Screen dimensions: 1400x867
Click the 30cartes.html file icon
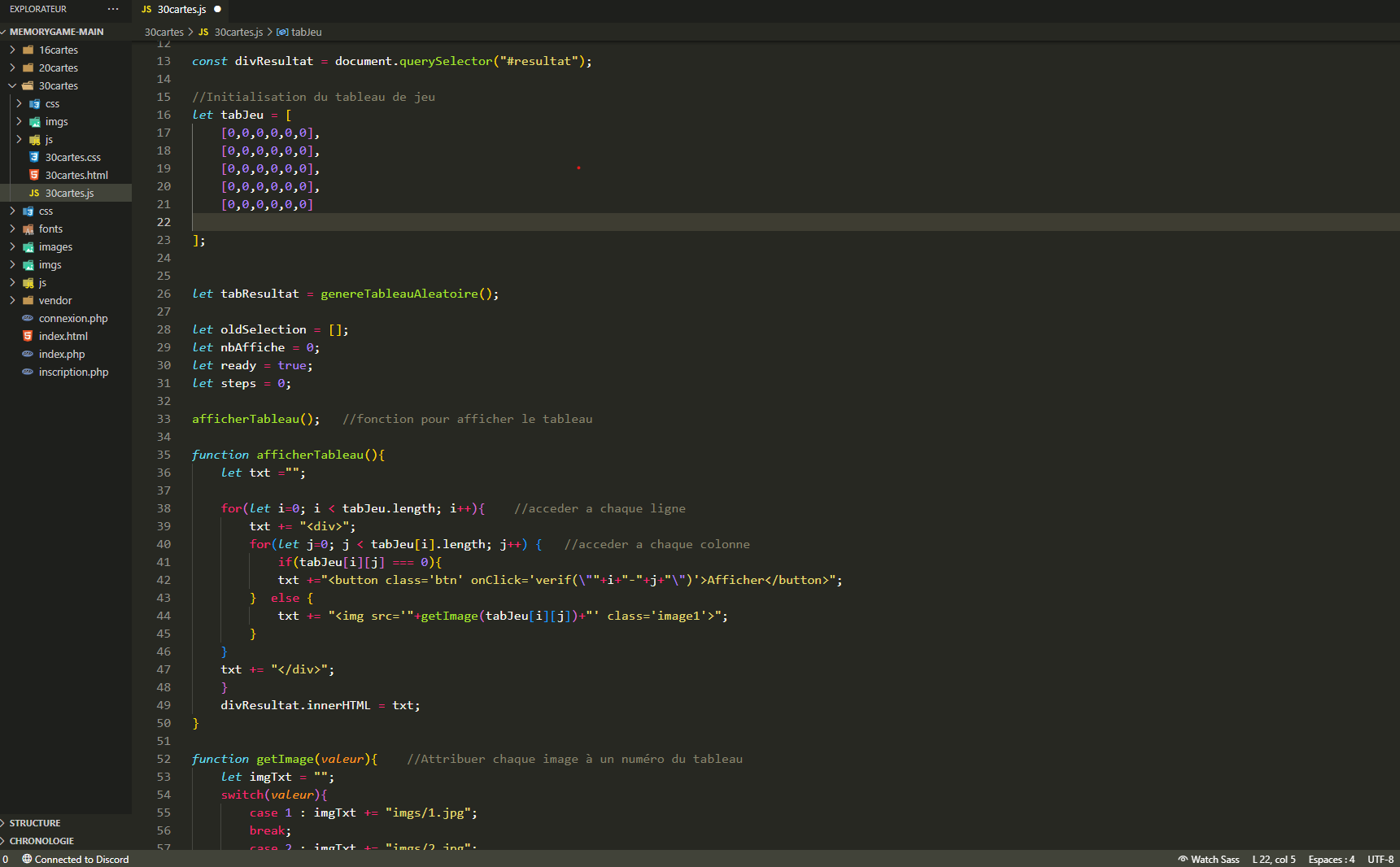click(x=34, y=175)
